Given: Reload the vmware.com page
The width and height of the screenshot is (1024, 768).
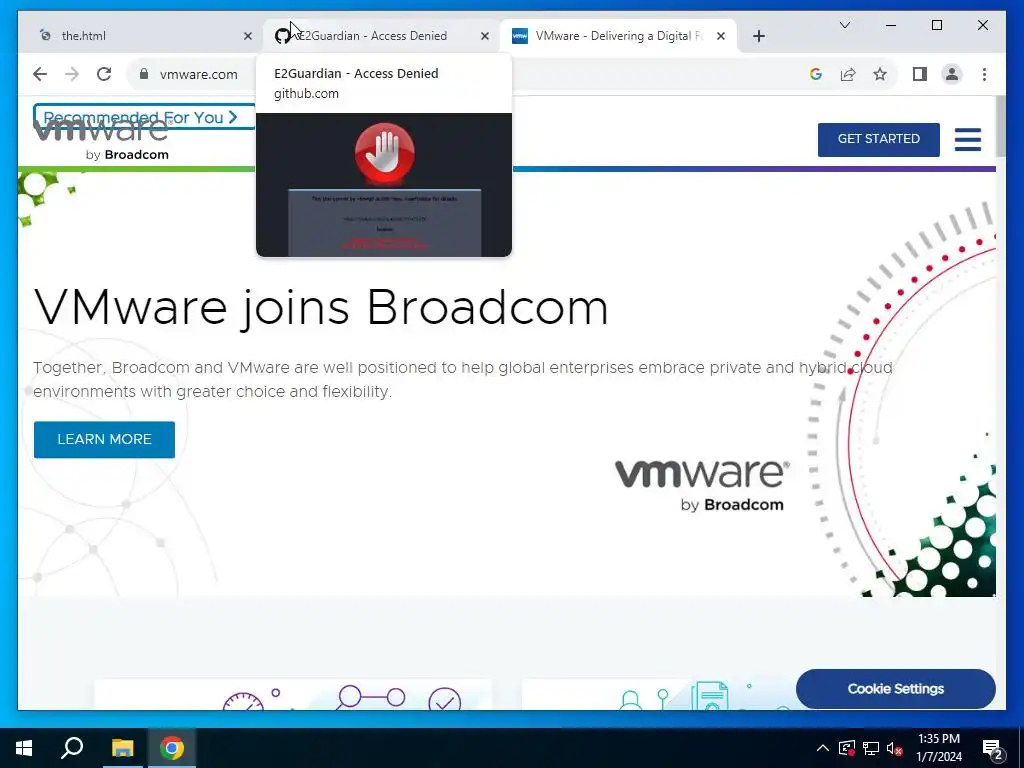Looking at the screenshot, I should (x=104, y=74).
